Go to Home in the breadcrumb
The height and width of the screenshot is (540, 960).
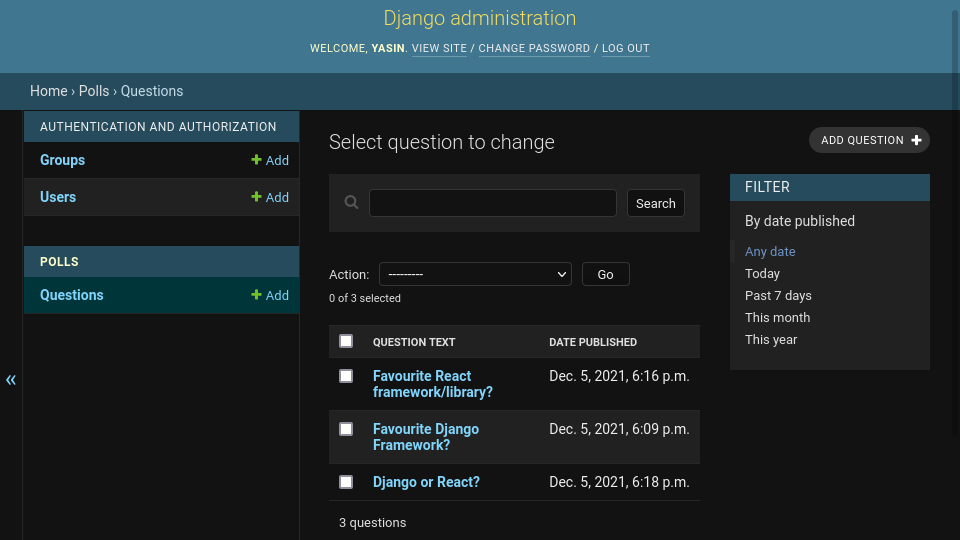point(49,91)
